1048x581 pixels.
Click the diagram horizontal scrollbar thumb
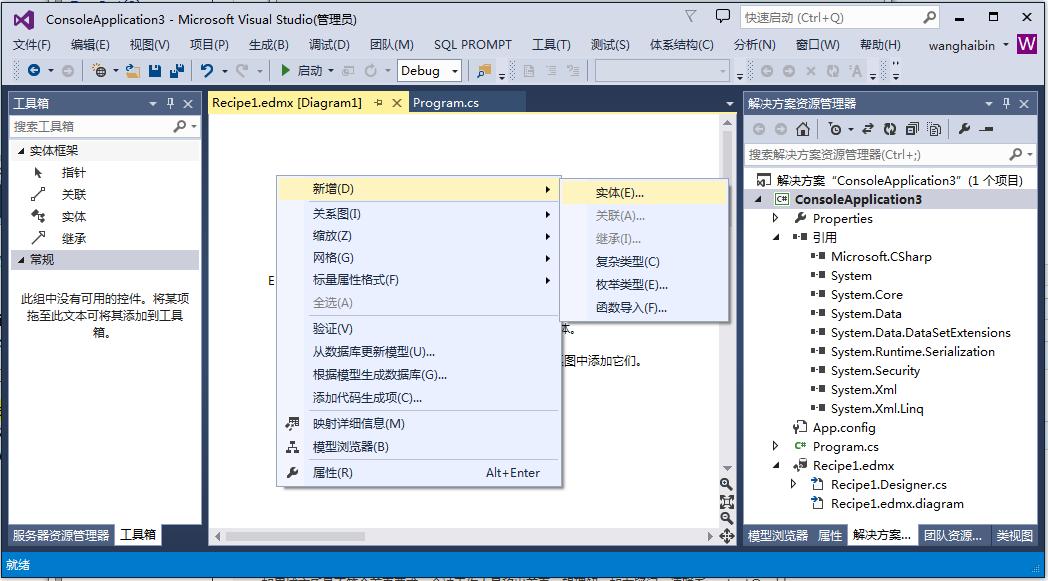click(x=295, y=536)
